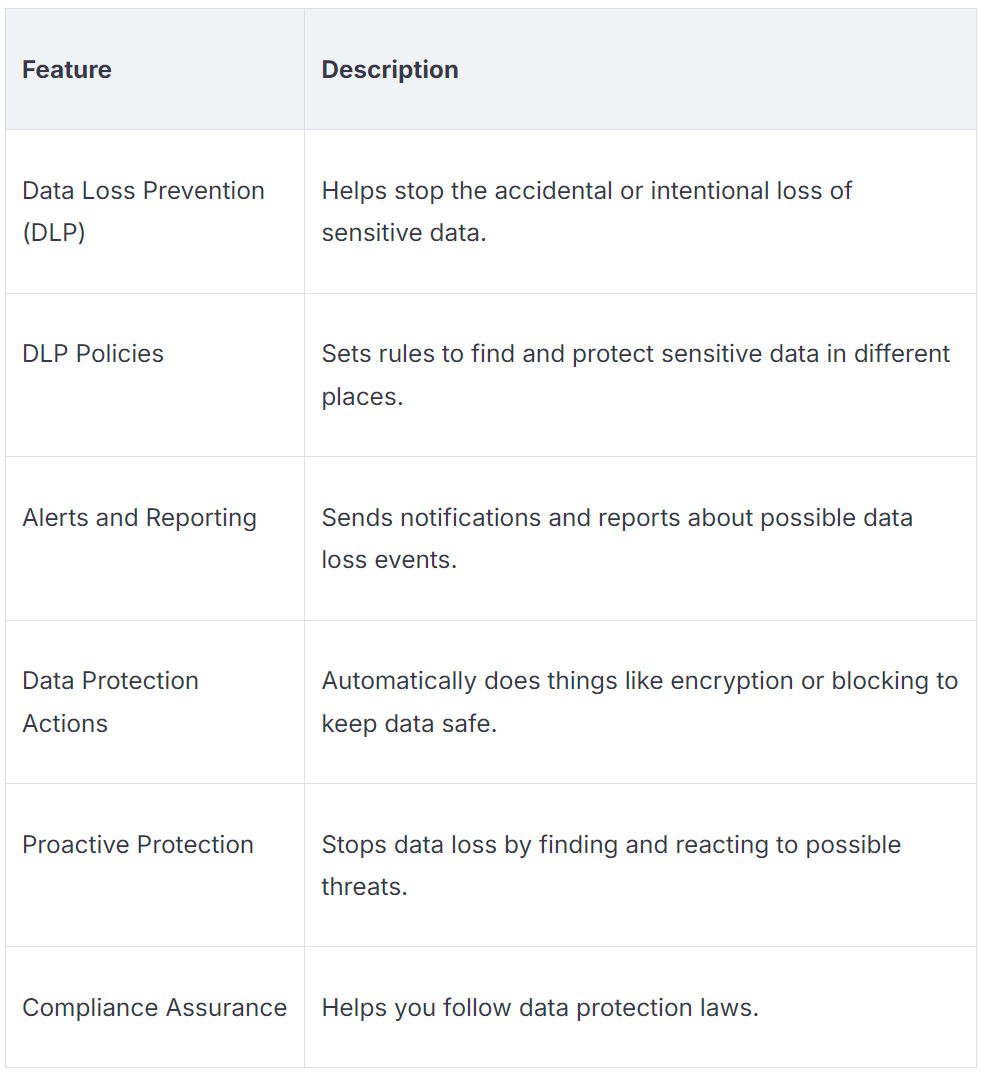Click the DLP Policies feature cell
This screenshot has height=1074, width=982.
93,354
